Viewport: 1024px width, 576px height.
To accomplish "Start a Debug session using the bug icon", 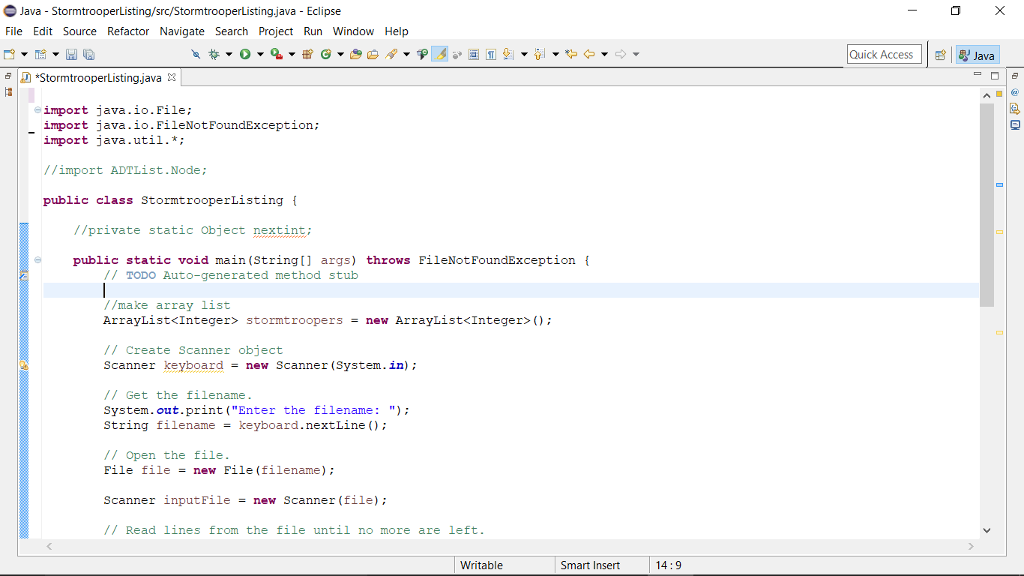I will (214, 54).
